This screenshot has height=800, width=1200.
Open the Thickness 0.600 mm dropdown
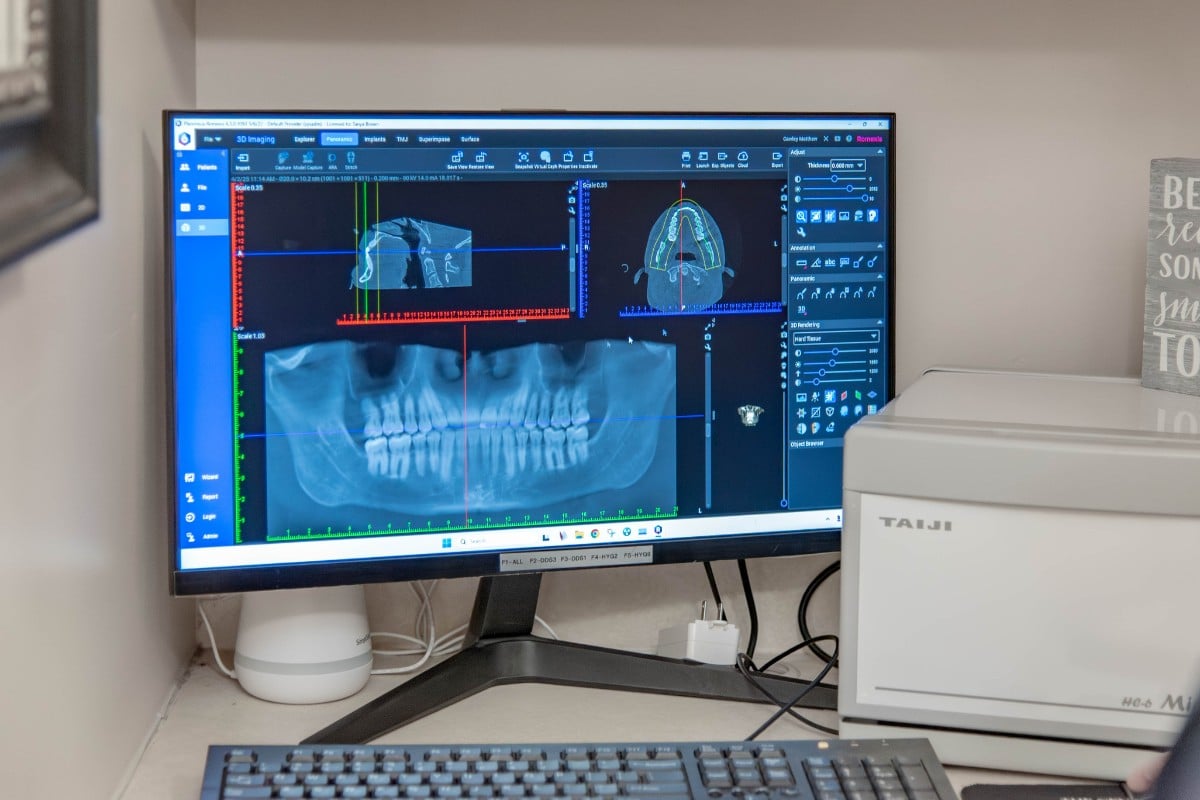848,165
